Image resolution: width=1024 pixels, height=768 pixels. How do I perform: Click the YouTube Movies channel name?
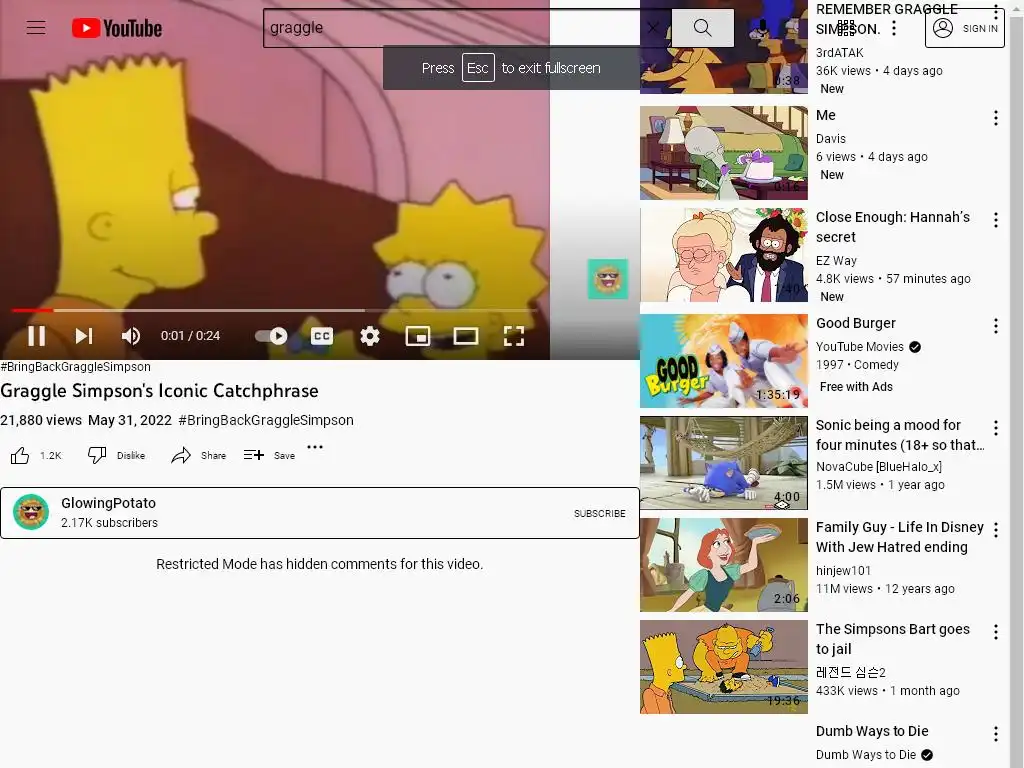tap(859, 347)
